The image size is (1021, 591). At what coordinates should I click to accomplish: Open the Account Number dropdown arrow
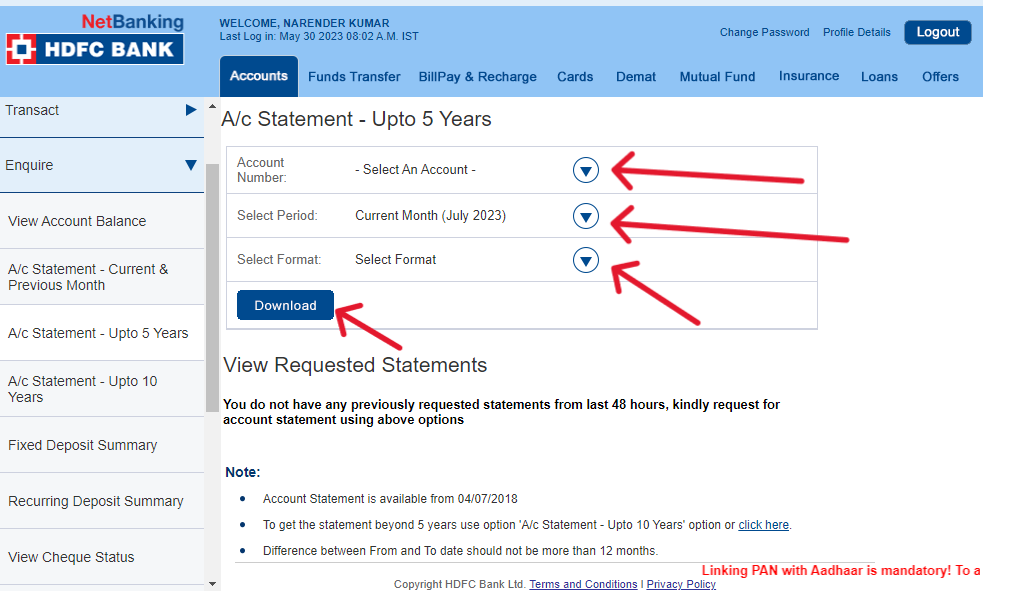pyautogui.click(x=585, y=171)
